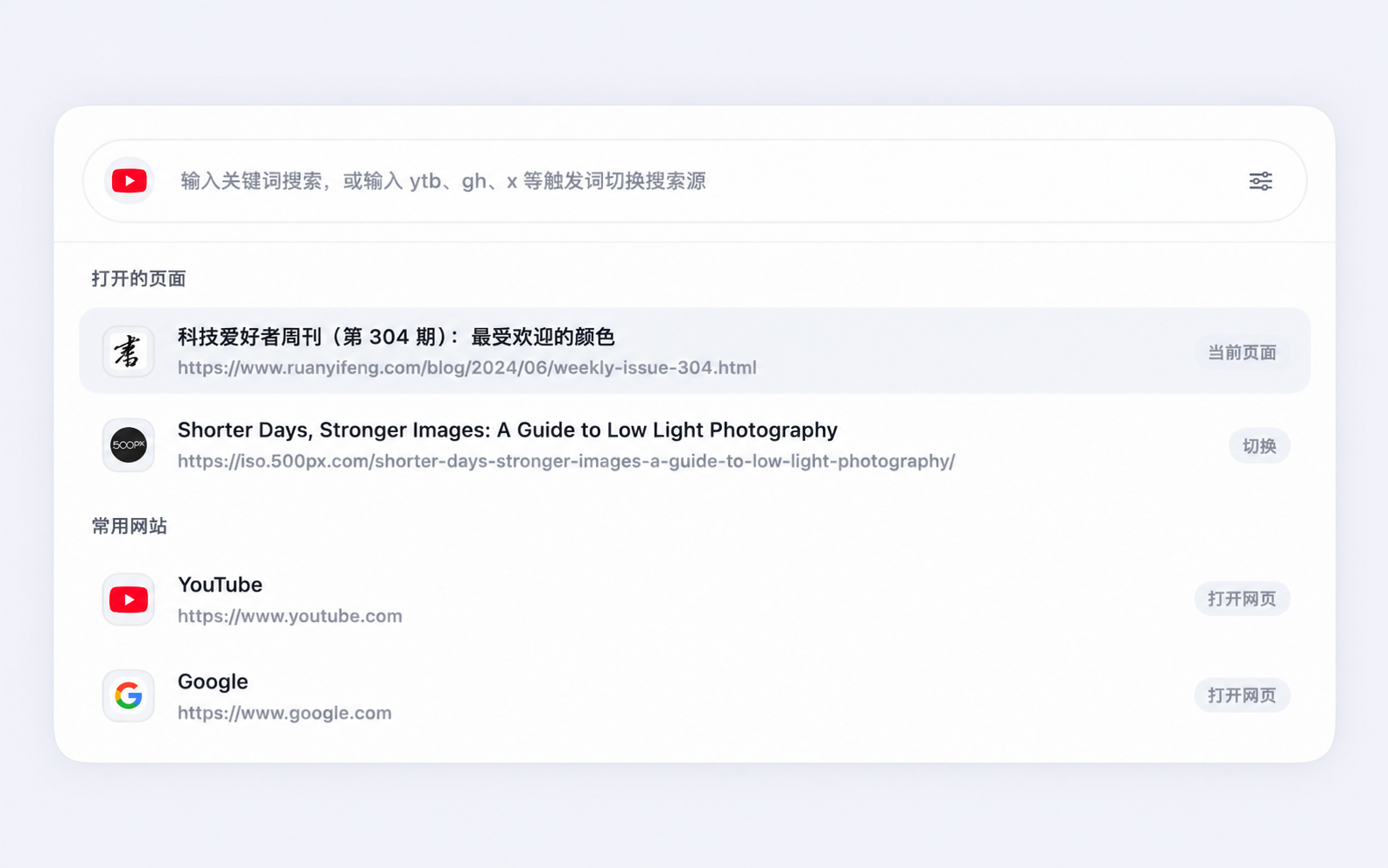Click the 打开的页面 section heading
The width and height of the screenshot is (1388, 868).
pos(139,278)
